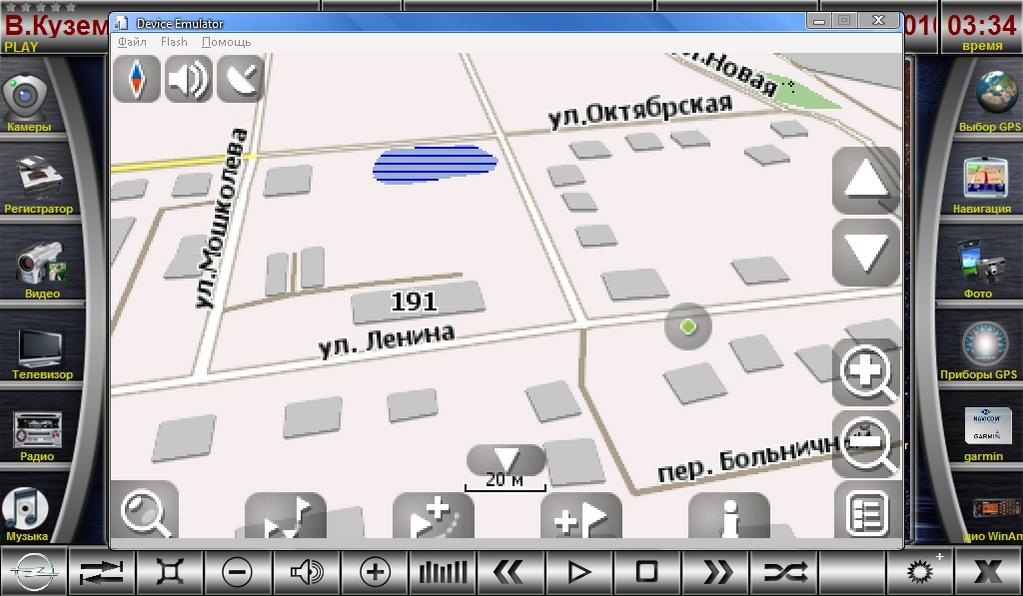Viewport: 1023px width, 596px height.
Task: Open Навигация in the right sidebar
Action: (x=983, y=185)
